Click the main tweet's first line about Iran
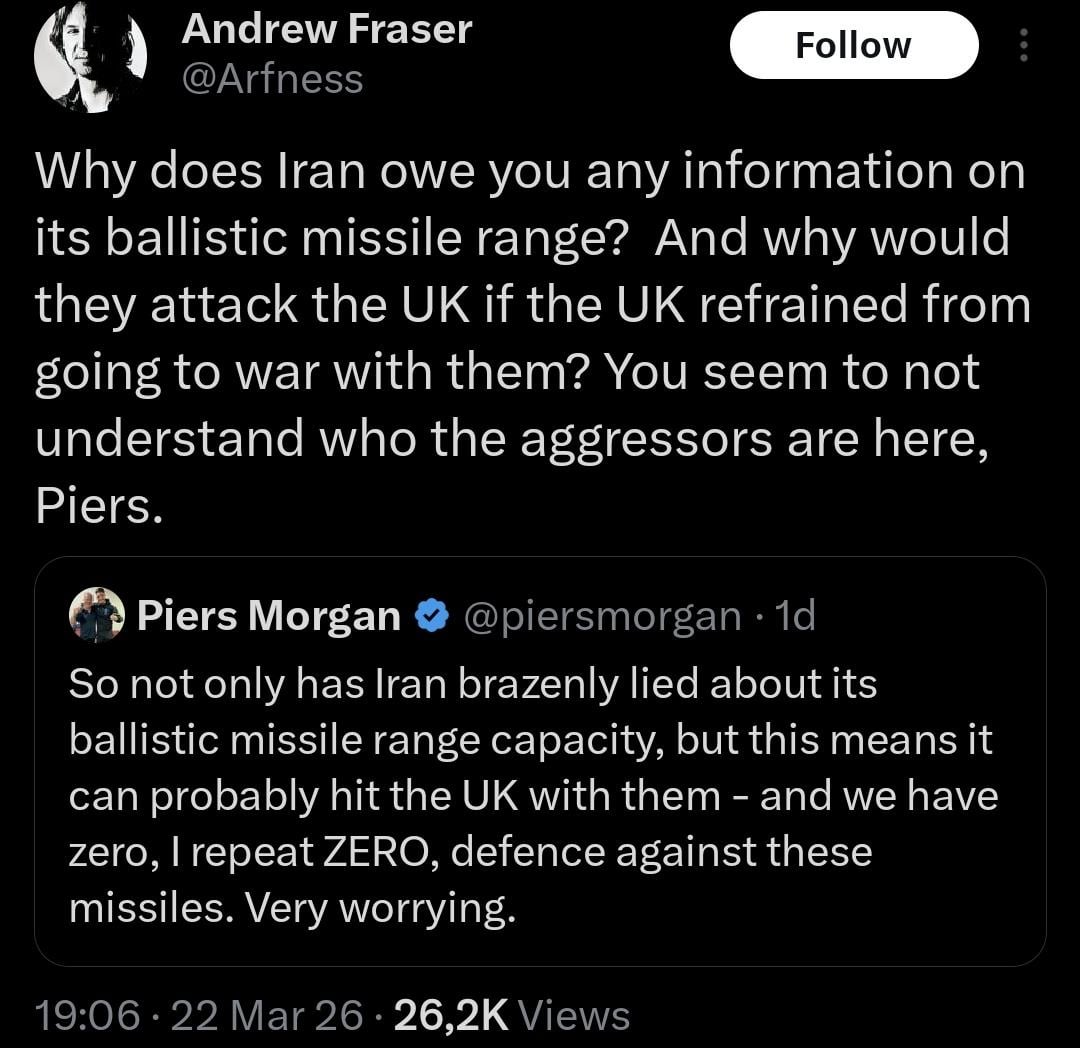Image resolution: width=1080 pixels, height=1048 pixels. pyautogui.click(x=530, y=172)
